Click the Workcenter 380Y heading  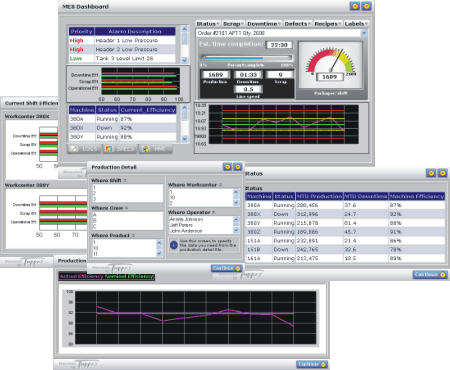click(x=27, y=185)
